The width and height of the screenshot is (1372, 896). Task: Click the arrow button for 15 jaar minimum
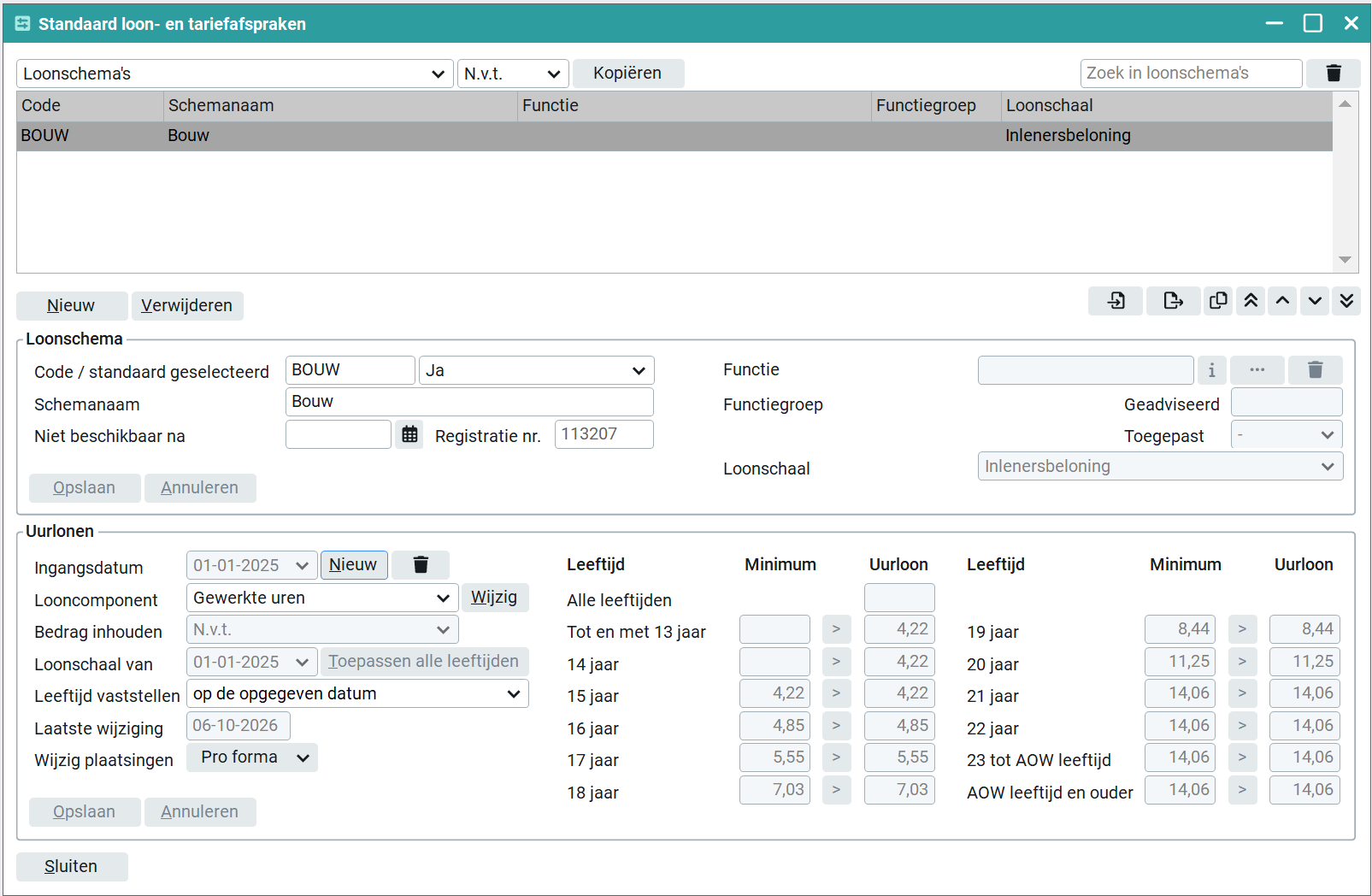tap(836, 693)
